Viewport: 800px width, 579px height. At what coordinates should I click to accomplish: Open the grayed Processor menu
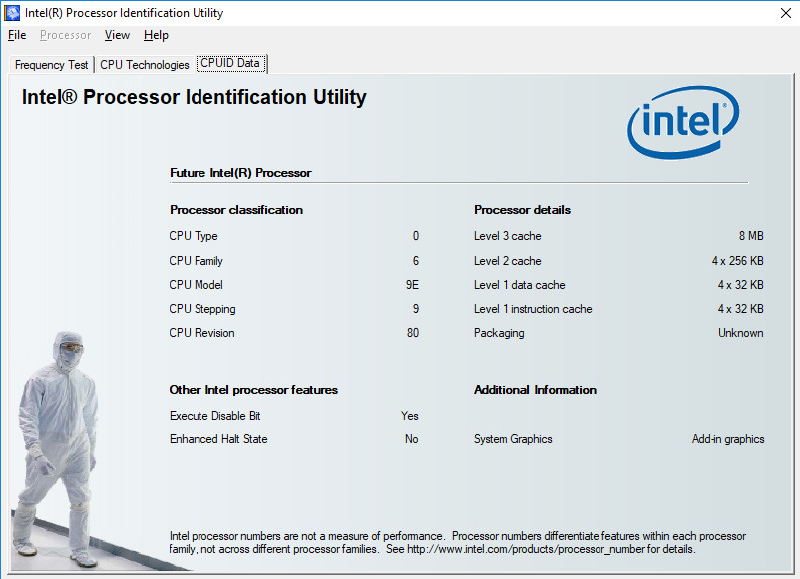click(65, 35)
